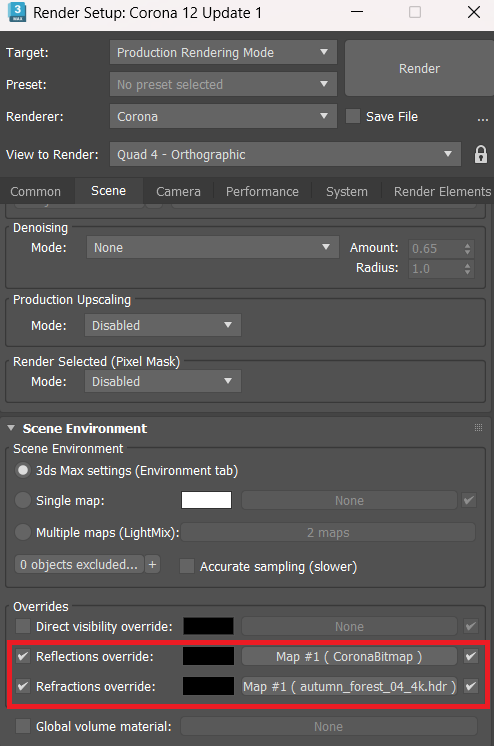
Task: Uncheck the Reflections override checkbox
Action: coord(23,657)
